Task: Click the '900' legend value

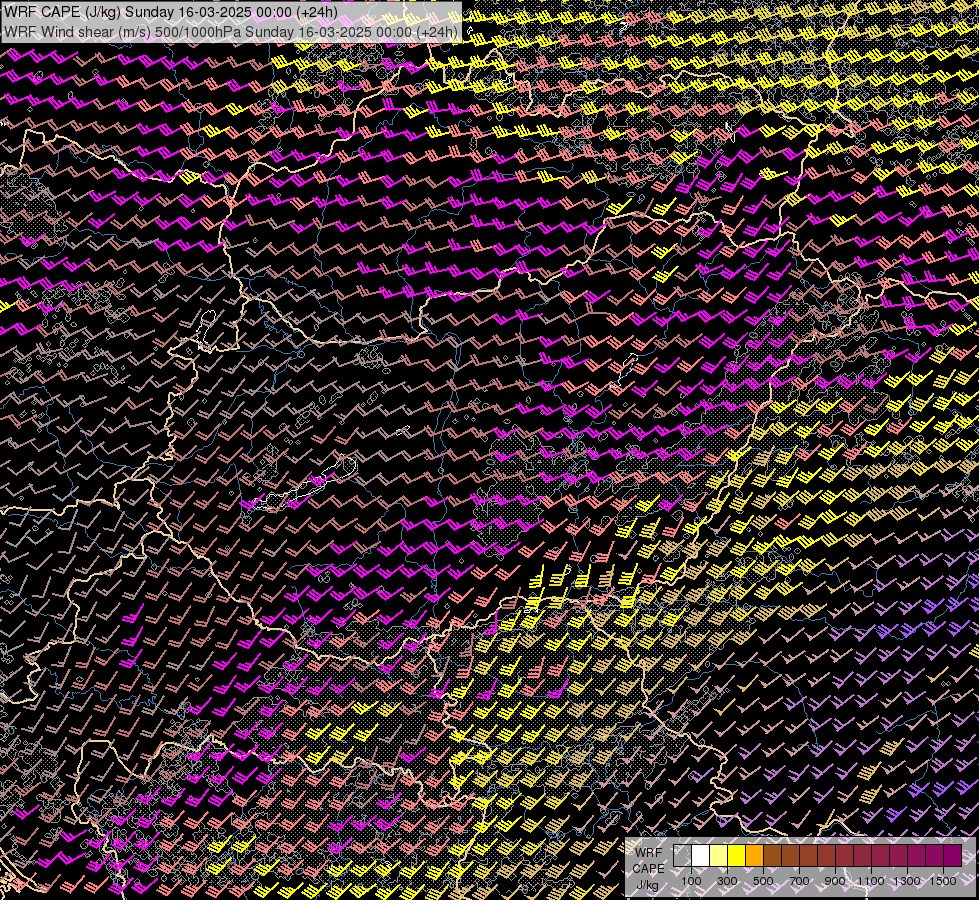Action: pyautogui.click(x=835, y=881)
